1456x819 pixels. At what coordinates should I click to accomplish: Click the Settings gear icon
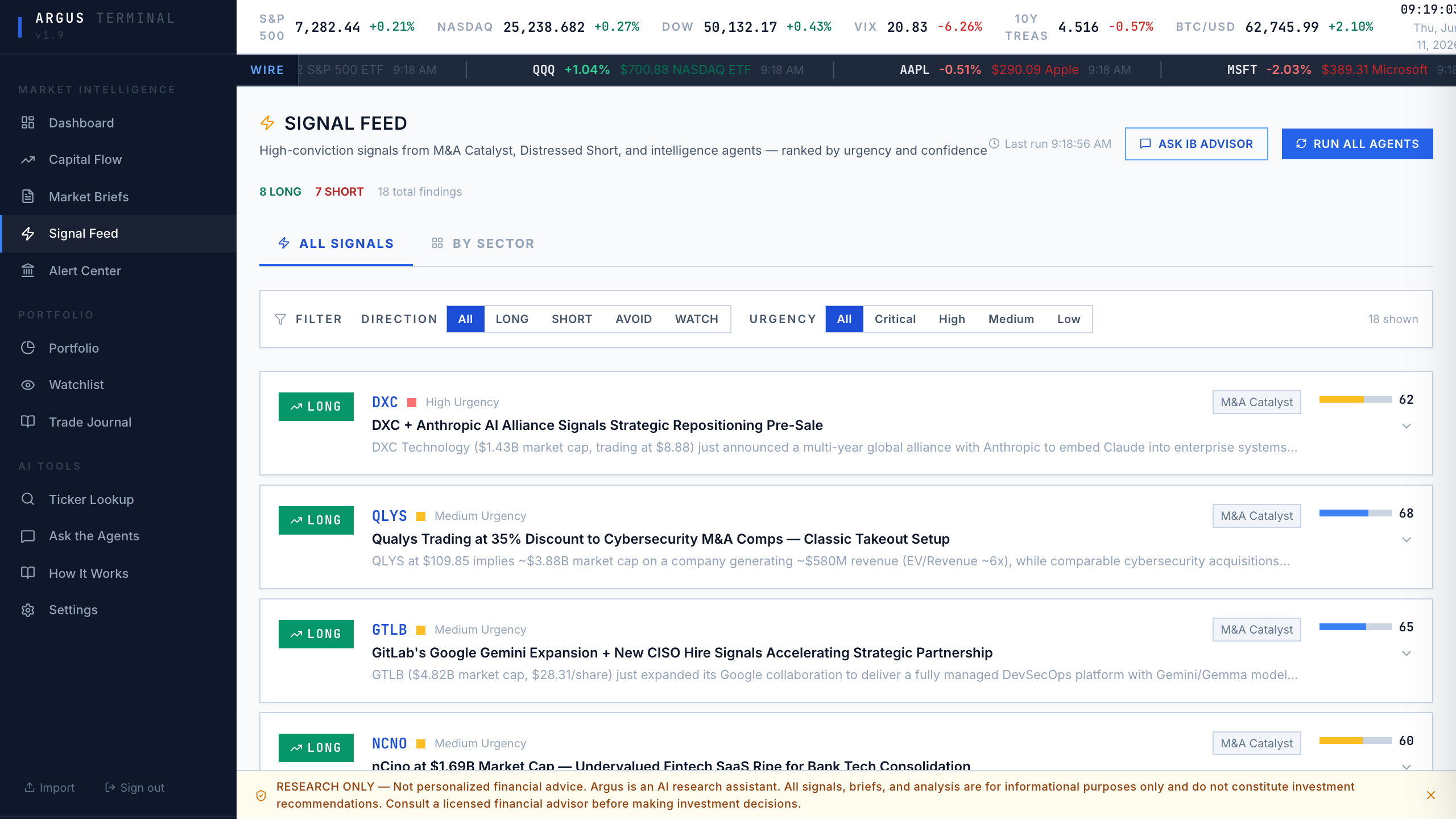pyautogui.click(x=28, y=610)
